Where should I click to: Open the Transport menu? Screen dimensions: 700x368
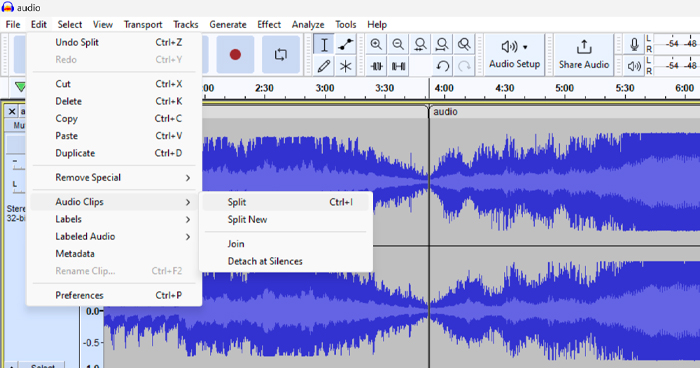click(x=143, y=25)
